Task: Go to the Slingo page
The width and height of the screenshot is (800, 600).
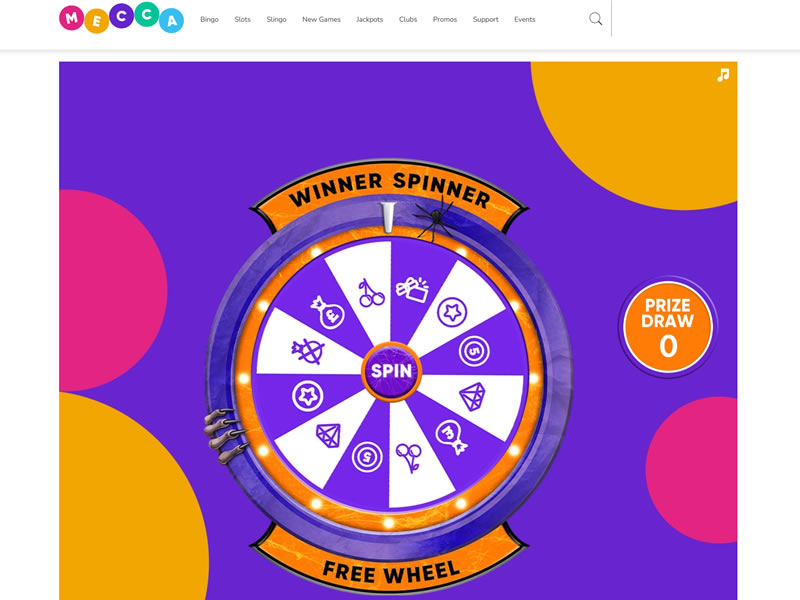Action: click(x=277, y=19)
